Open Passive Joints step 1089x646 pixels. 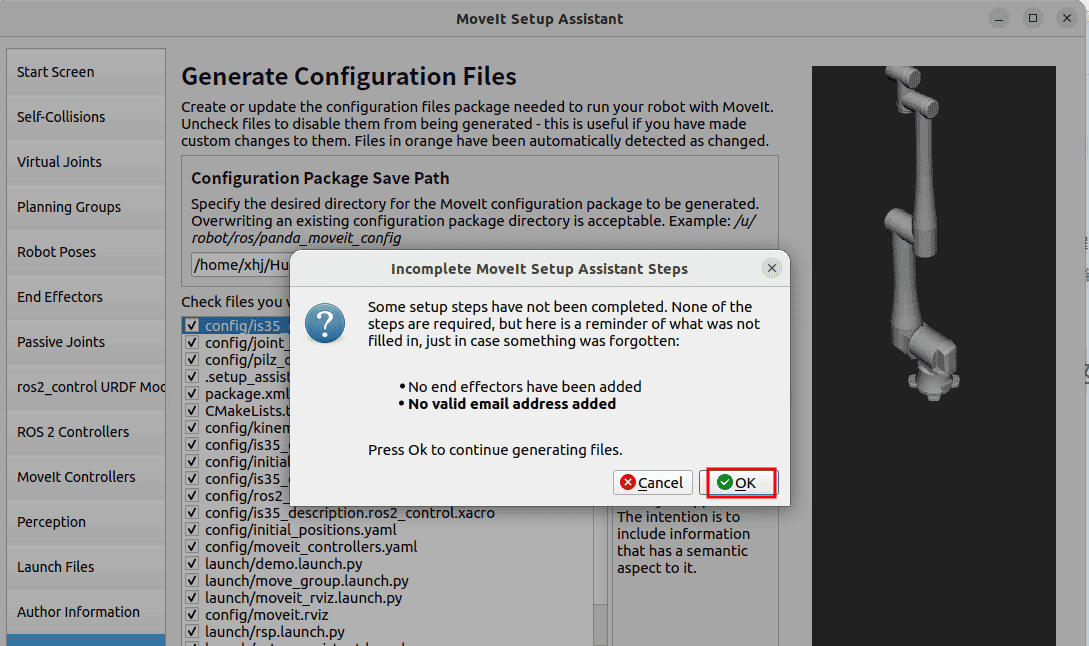pyautogui.click(x=86, y=342)
